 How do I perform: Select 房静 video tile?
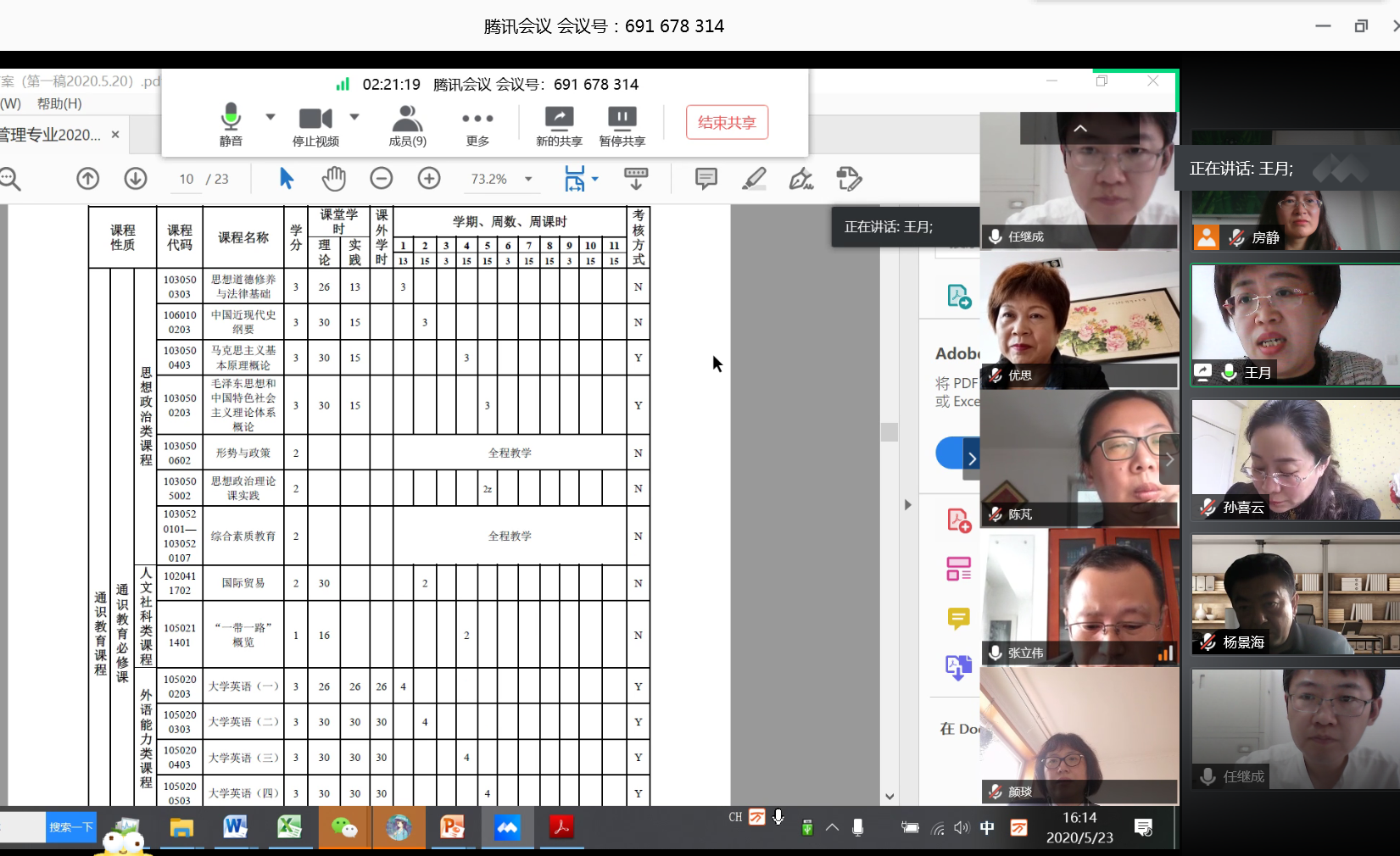pos(1296,191)
